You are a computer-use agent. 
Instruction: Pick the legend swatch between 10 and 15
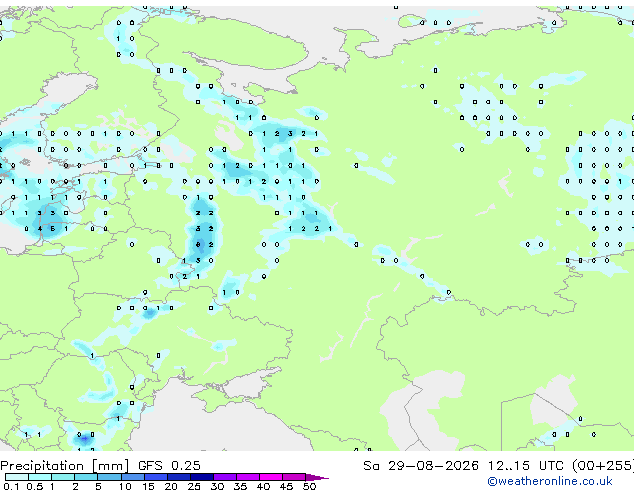pos(133,477)
